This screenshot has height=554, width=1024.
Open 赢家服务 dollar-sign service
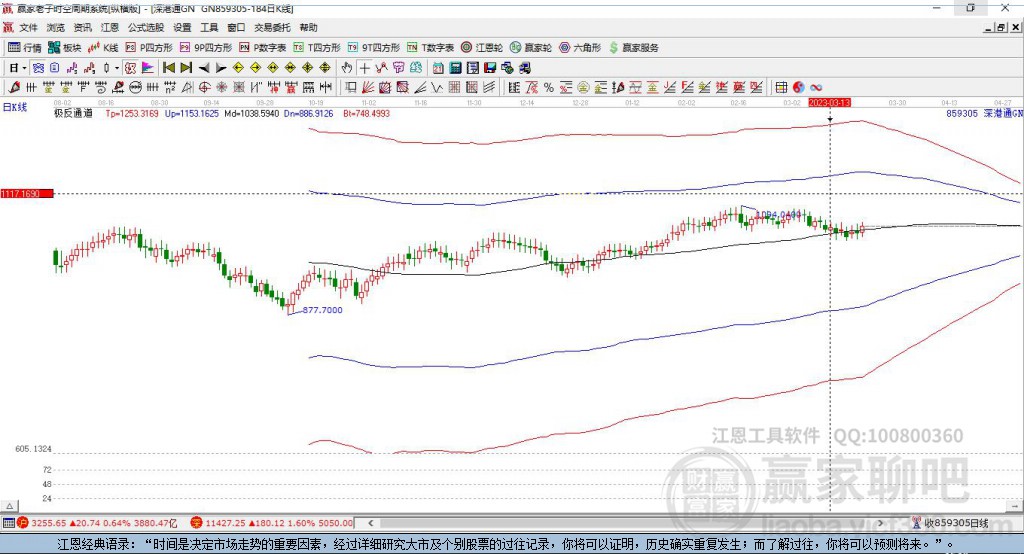pos(634,48)
